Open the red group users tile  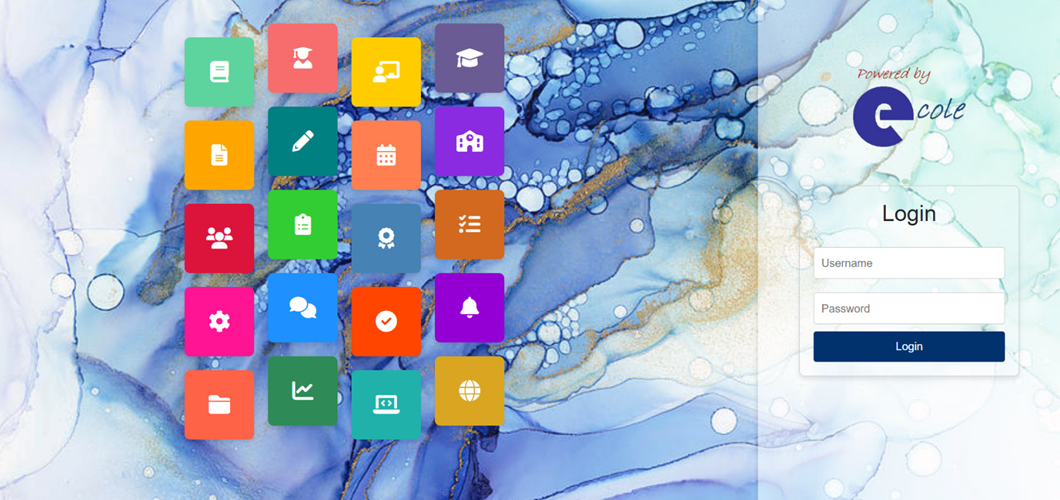pyautogui.click(x=219, y=238)
